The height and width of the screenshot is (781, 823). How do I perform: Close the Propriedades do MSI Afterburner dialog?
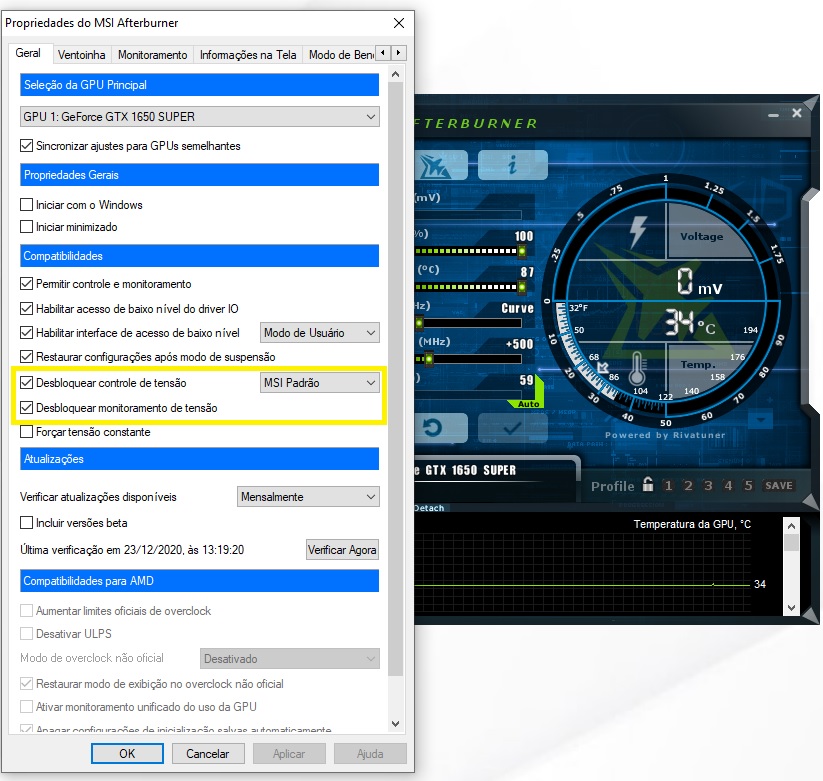[x=399, y=23]
